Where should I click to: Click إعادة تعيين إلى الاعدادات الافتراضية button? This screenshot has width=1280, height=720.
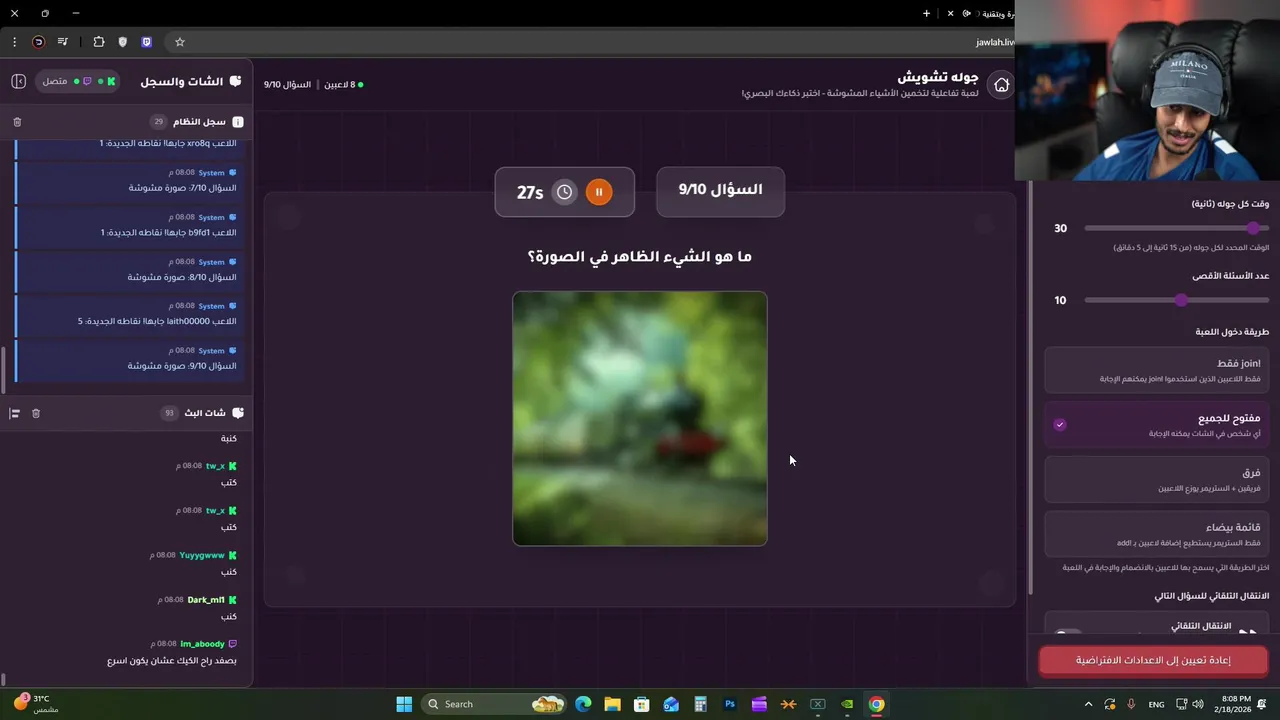coord(1153,661)
